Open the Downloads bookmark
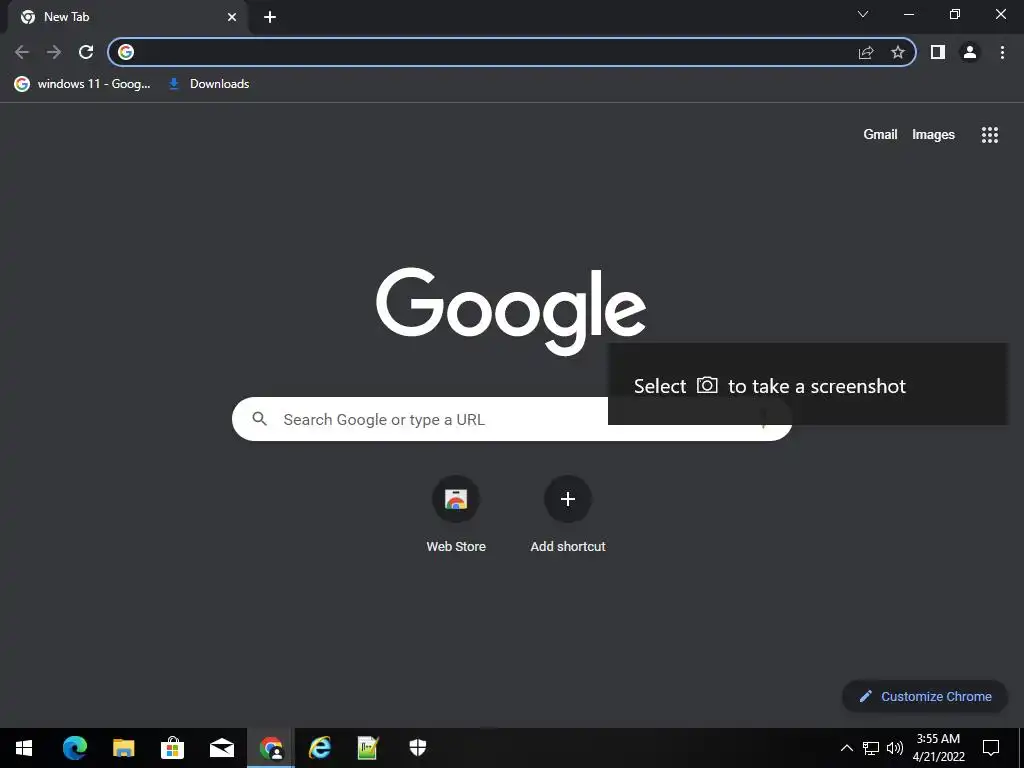Image resolution: width=1024 pixels, height=768 pixels. 209,84
